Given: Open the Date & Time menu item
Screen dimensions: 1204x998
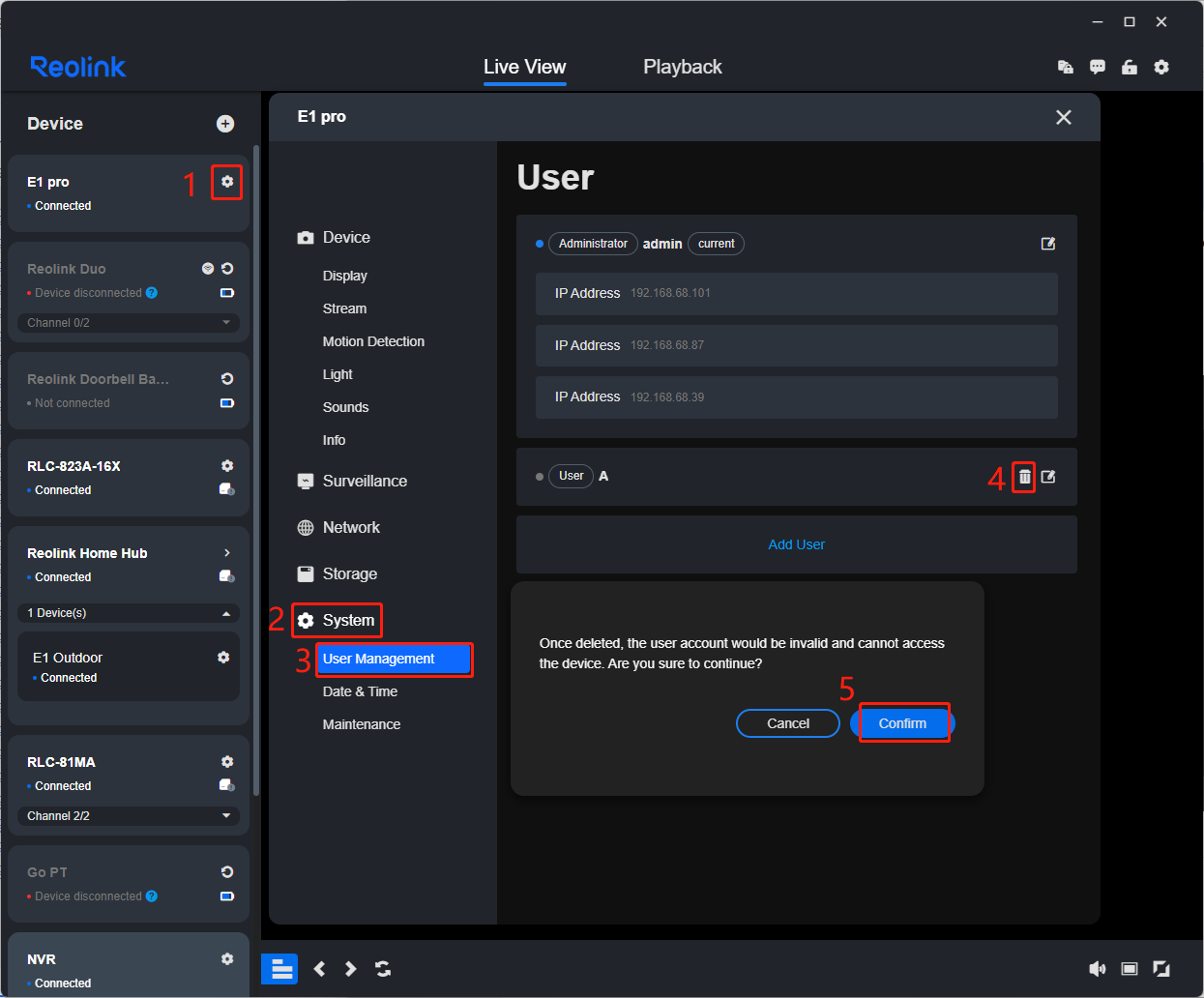Looking at the screenshot, I should click(361, 691).
